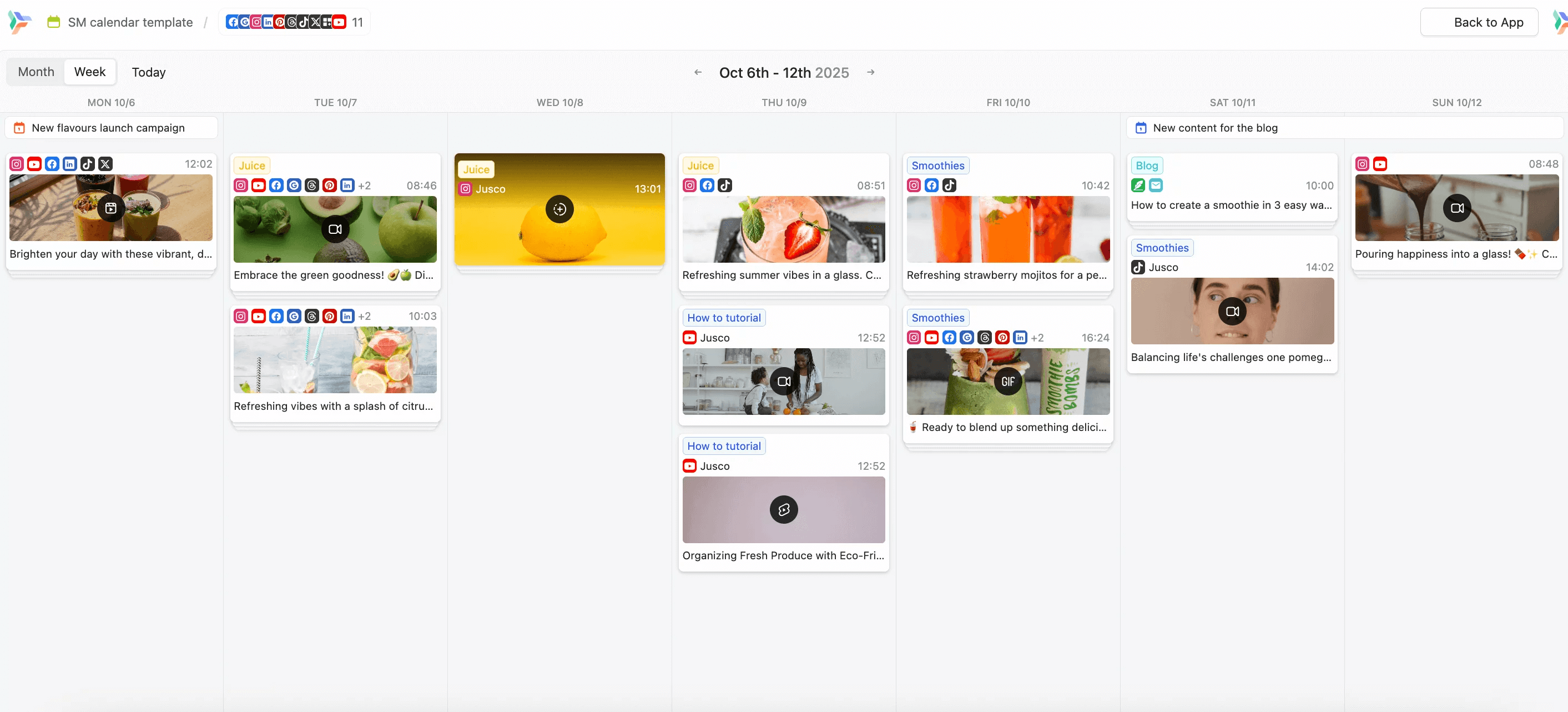This screenshot has width=1568, height=712.
Task: Click the green blog icon on the 'How to create a smoothie' card
Action: point(1138,185)
